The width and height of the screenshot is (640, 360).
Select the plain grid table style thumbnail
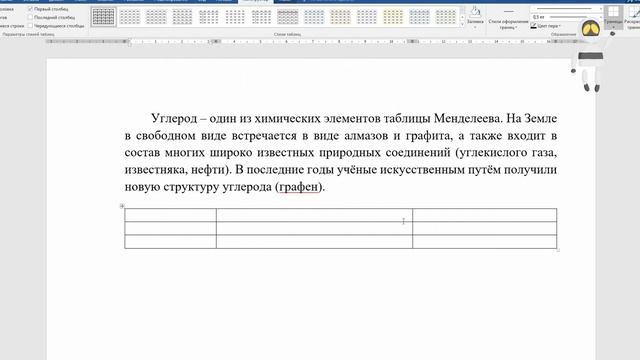tap(103, 17)
